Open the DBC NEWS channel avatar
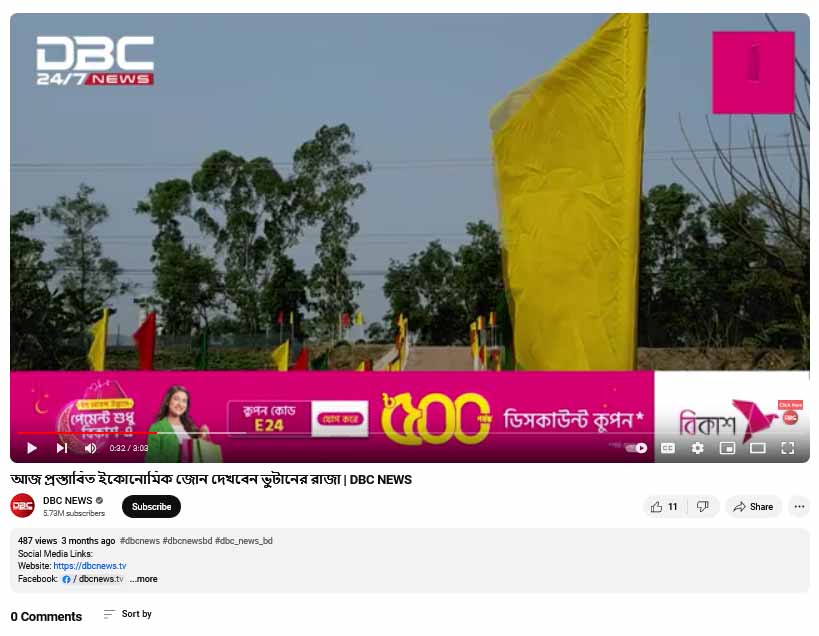 (x=22, y=505)
